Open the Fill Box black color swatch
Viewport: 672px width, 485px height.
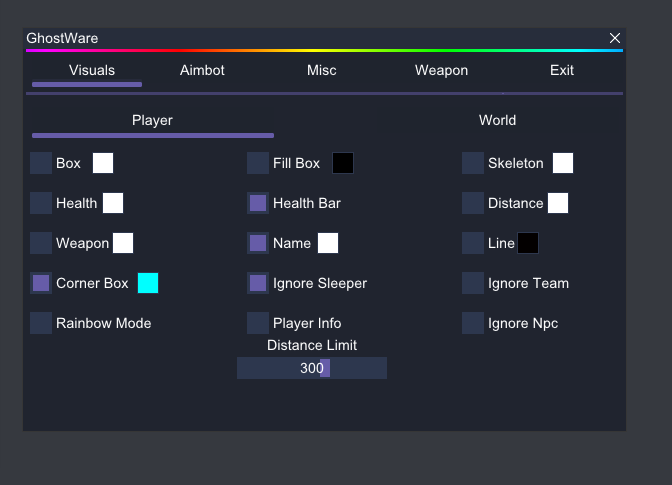343,163
